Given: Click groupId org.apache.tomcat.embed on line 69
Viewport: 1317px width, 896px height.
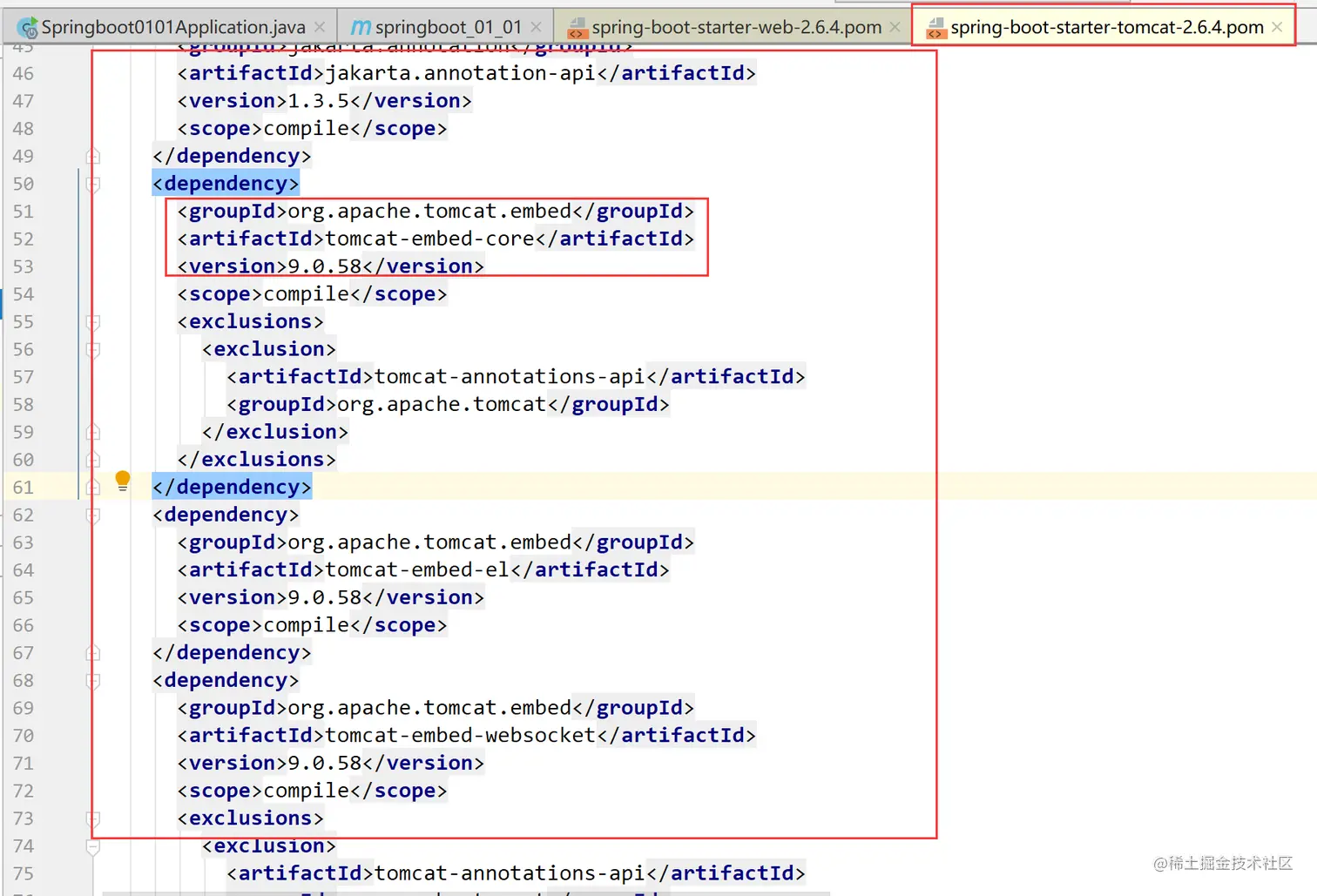Looking at the screenshot, I should (x=430, y=708).
